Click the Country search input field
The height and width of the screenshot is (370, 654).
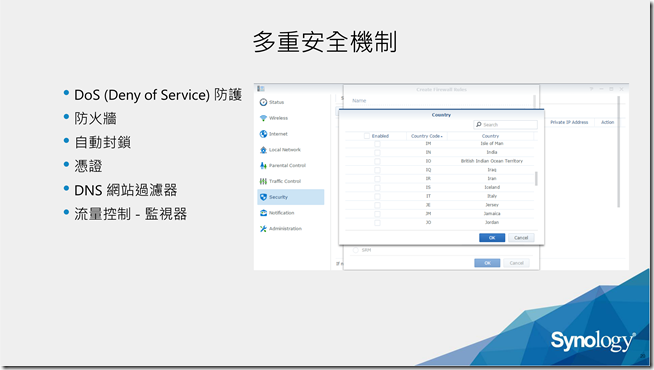(506, 124)
